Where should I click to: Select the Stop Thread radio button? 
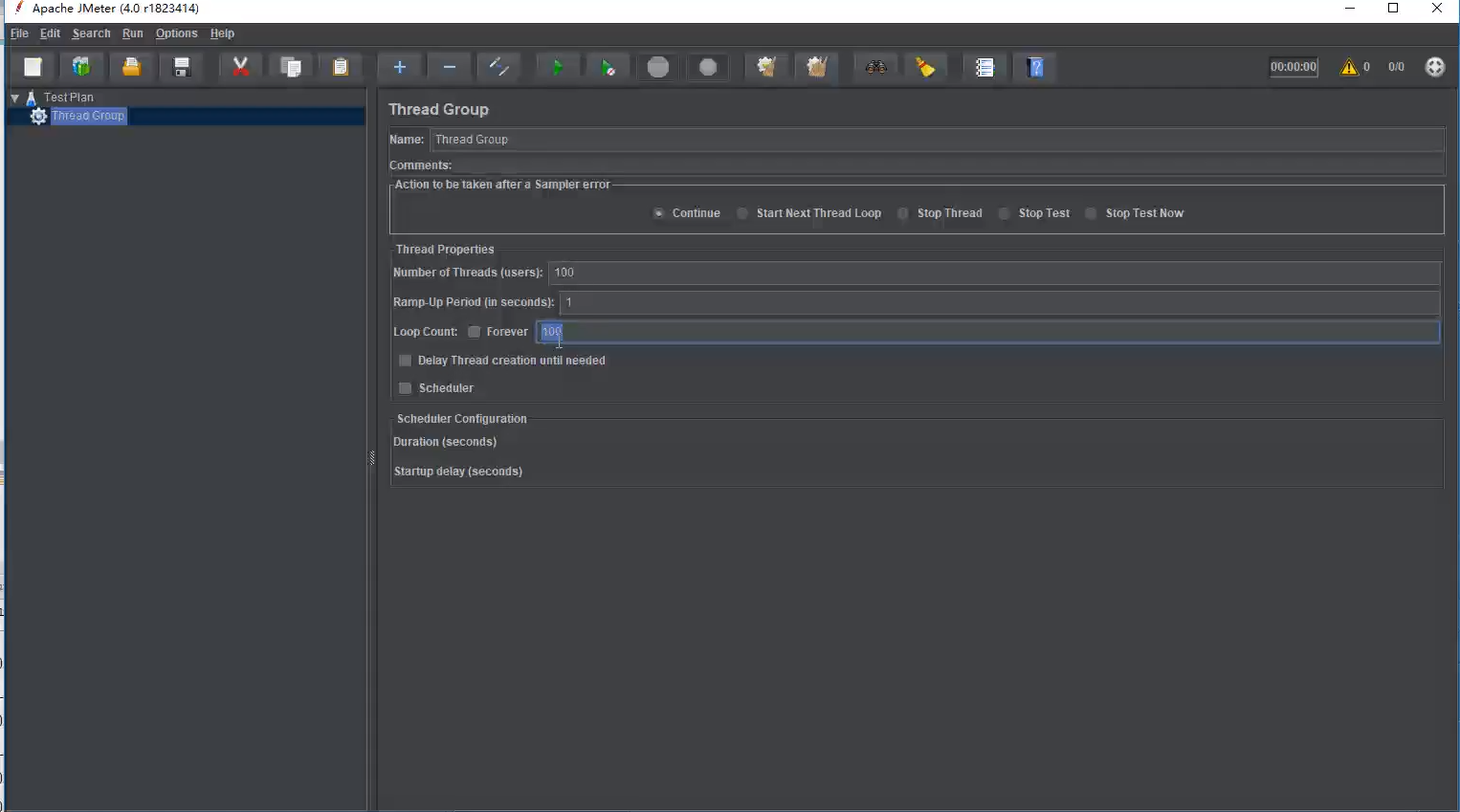pyautogui.click(x=903, y=213)
